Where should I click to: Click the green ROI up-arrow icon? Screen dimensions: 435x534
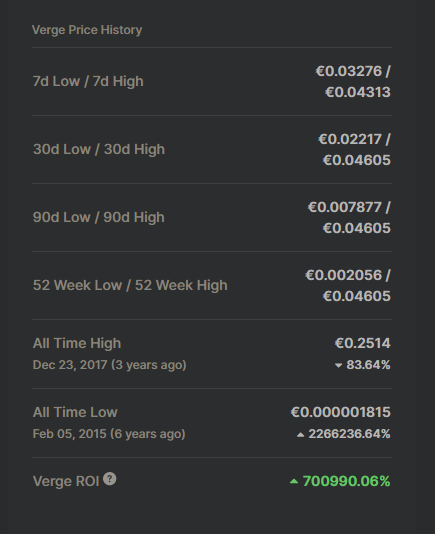[x=294, y=481]
